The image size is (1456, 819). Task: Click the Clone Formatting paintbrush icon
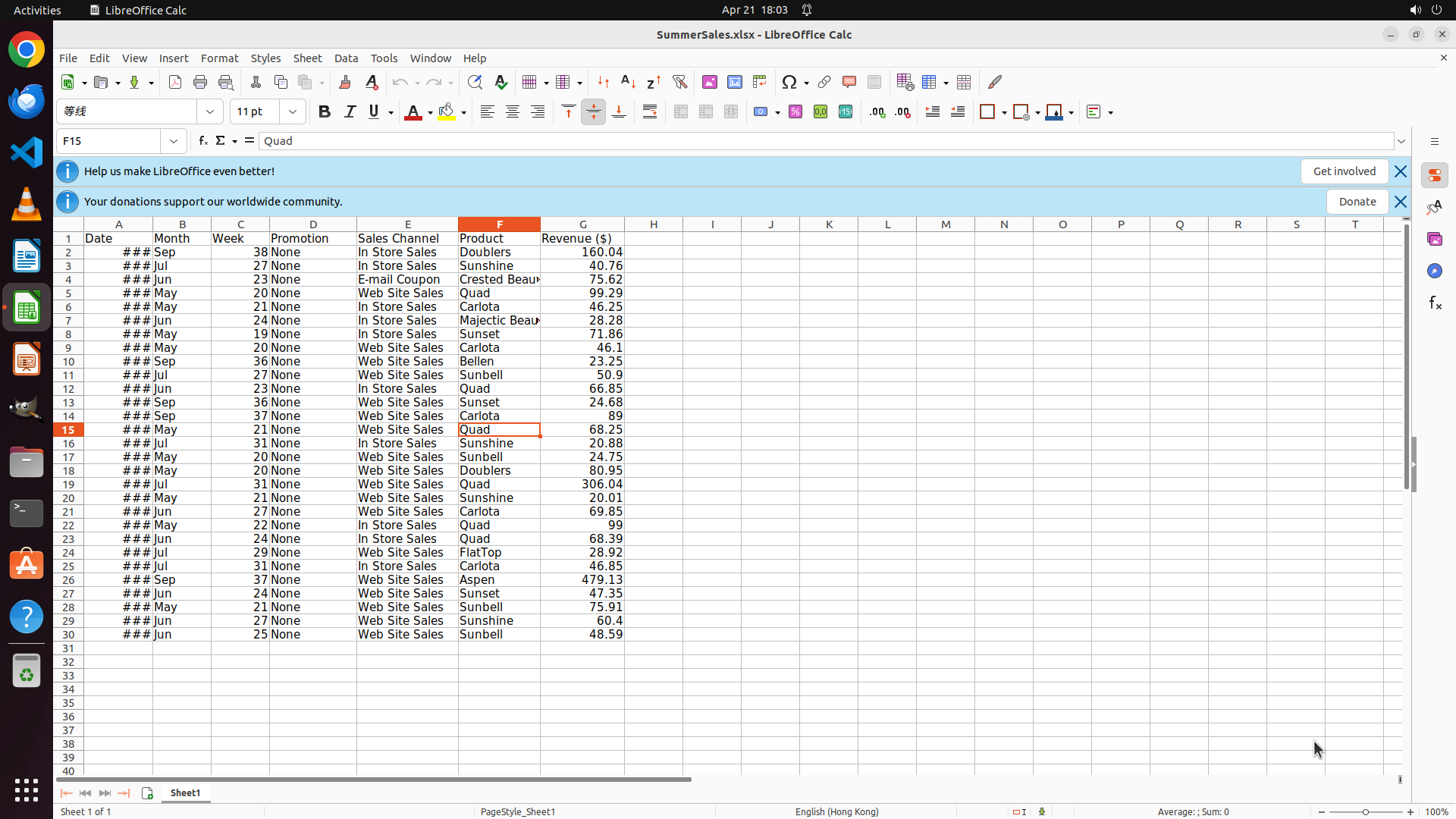tap(345, 82)
